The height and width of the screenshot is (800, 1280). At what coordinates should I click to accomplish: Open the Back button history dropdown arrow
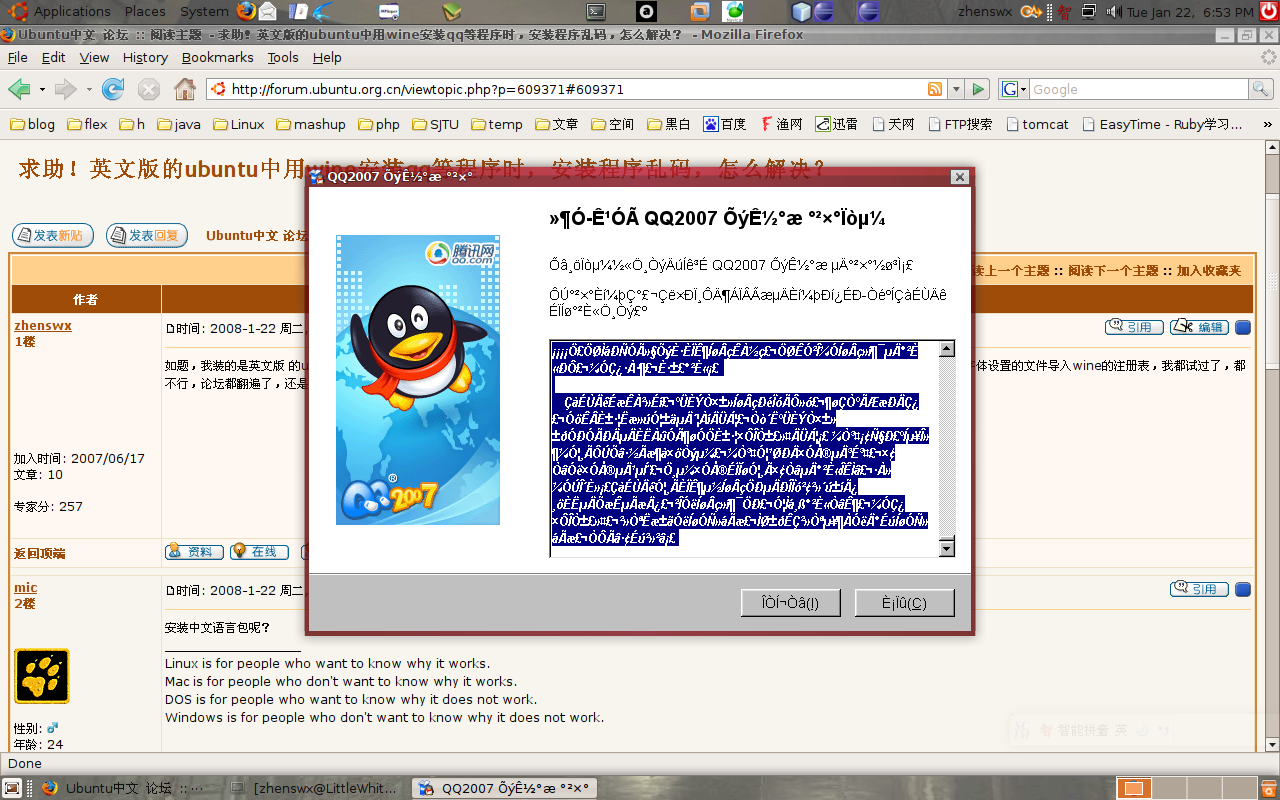[x=42, y=89]
